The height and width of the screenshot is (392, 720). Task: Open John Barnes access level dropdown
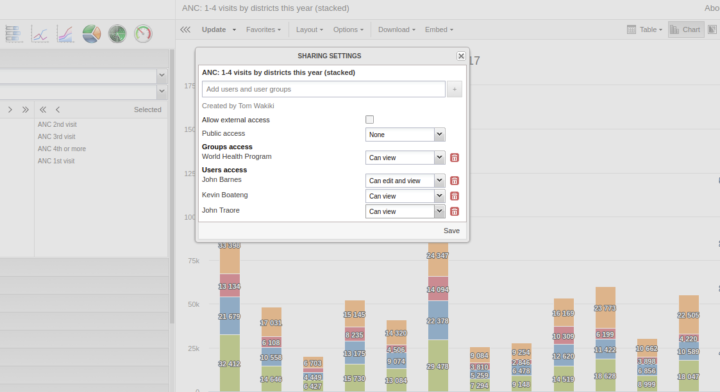coord(405,180)
